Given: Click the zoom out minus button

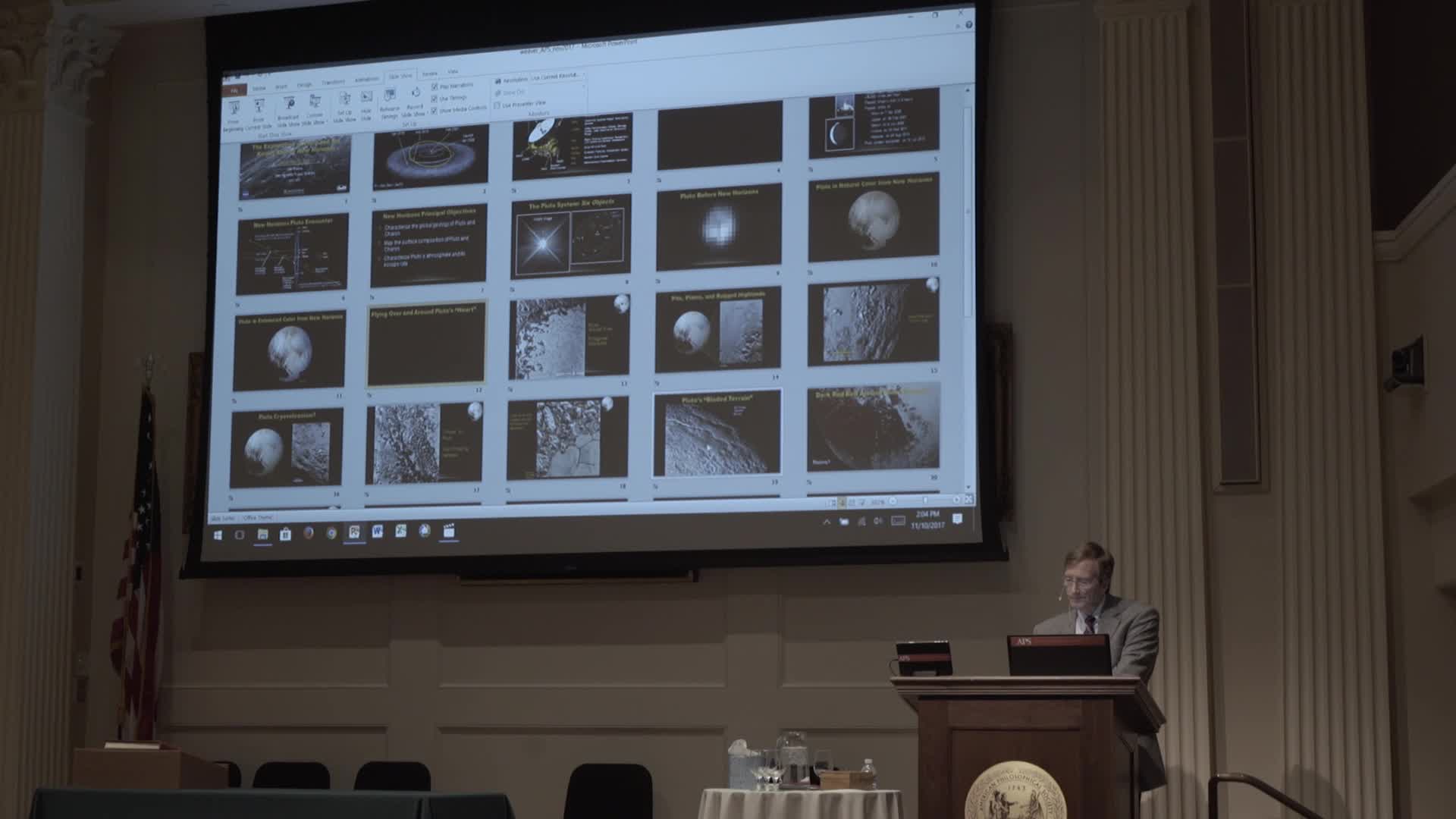Looking at the screenshot, I should [893, 500].
